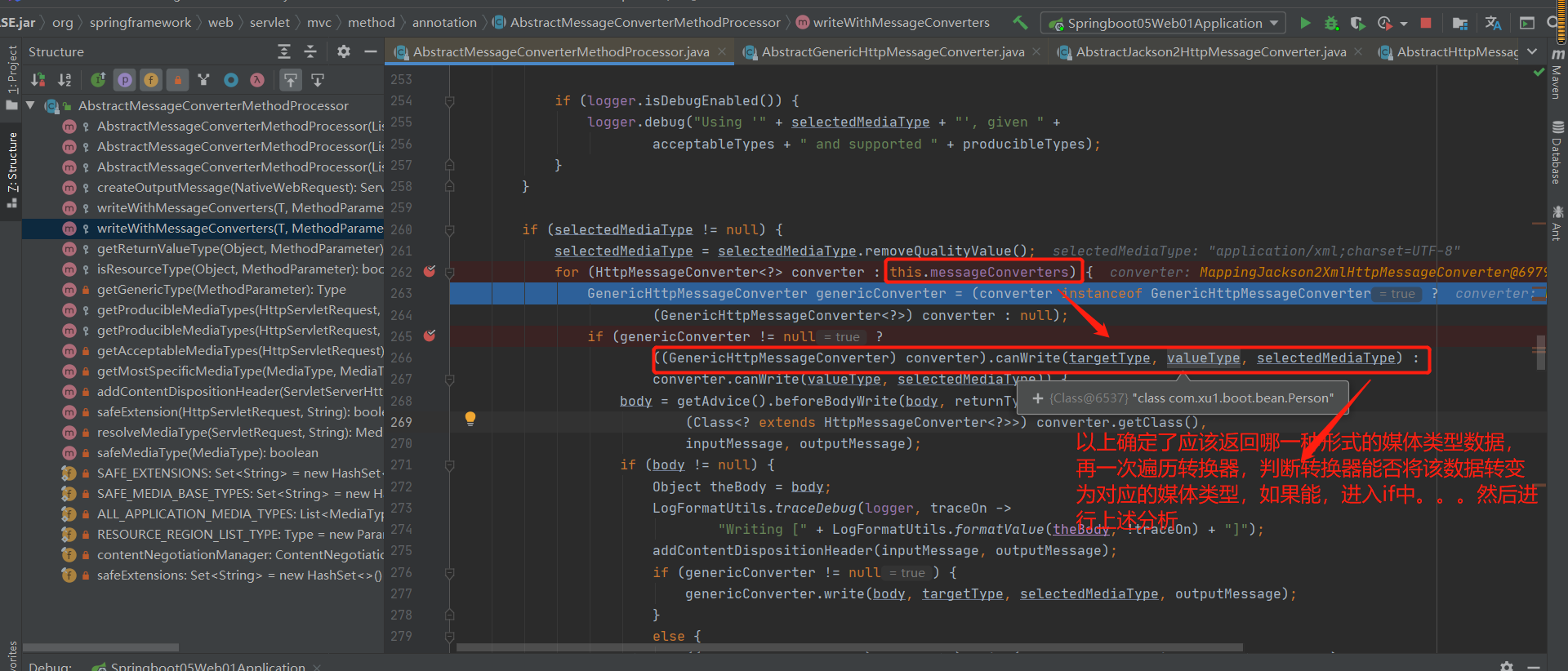The height and width of the screenshot is (671, 1568).
Task: Open Structure panel settings gear
Action: (344, 51)
